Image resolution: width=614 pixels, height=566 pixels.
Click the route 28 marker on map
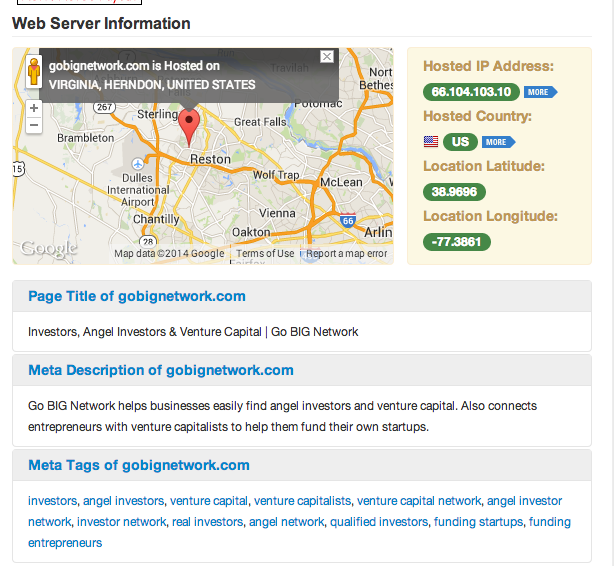[x=148, y=241]
